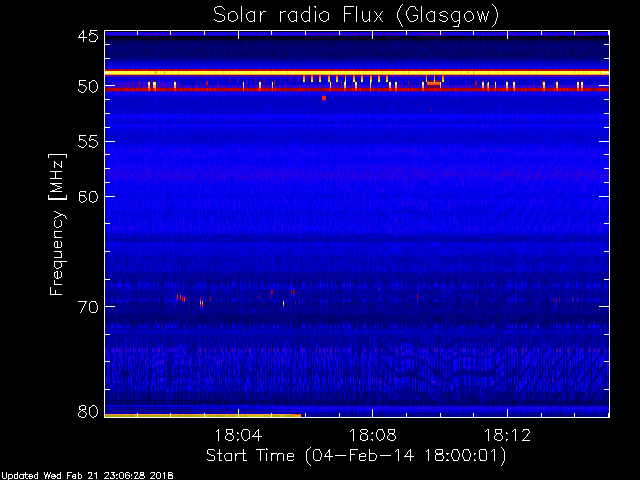Screen dimensions: 640x480
Task: Click the orange strip along the bottom axis
Action: (203, 416)
